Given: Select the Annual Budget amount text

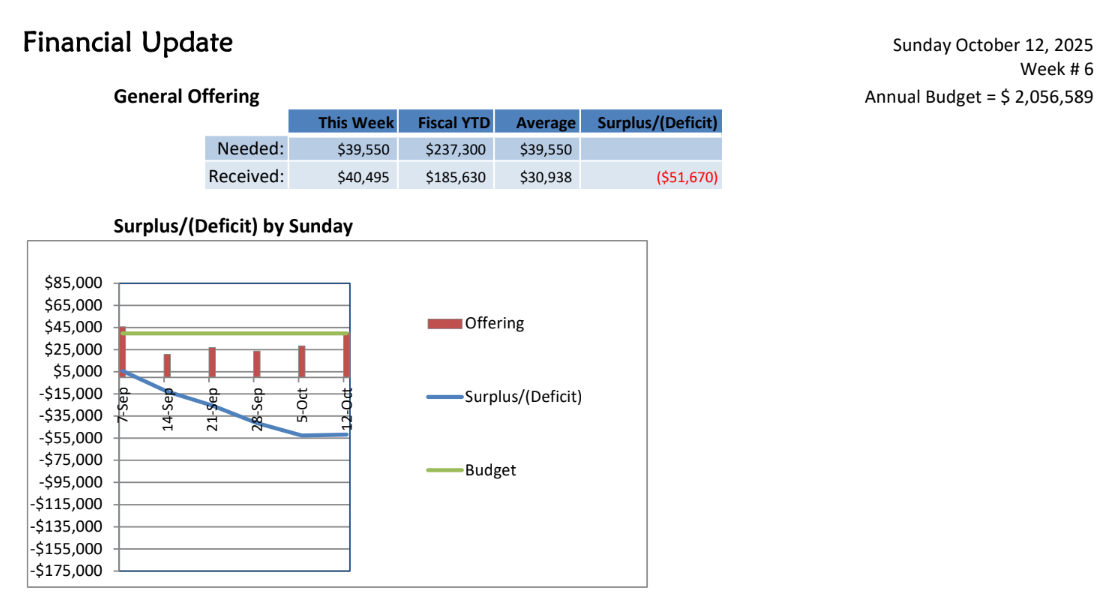Looking at the screenshot, I should pyautogui.click(x=978, y=97).
